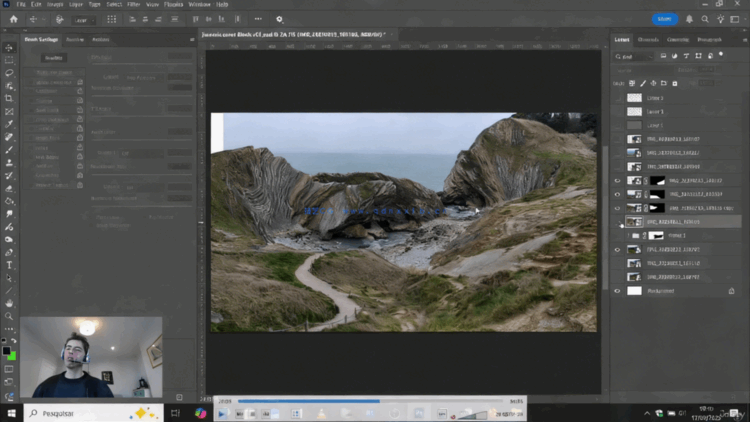750x422 pixels.
Task: Click the Brushes button in Brush Settings
Action: tap(52, 57)
